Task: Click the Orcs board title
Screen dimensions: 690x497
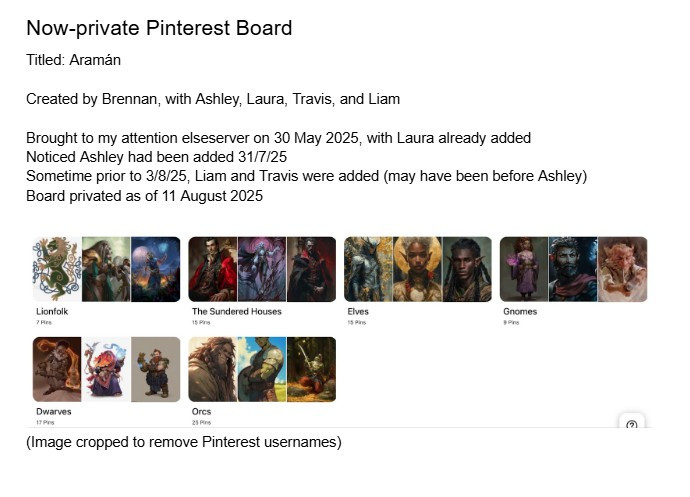Action: [x=201, y=411]
